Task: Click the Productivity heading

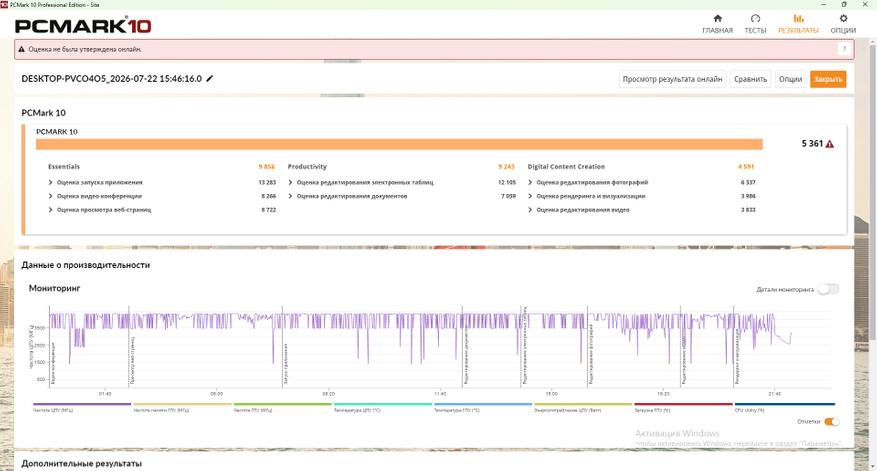Action: 307,167
